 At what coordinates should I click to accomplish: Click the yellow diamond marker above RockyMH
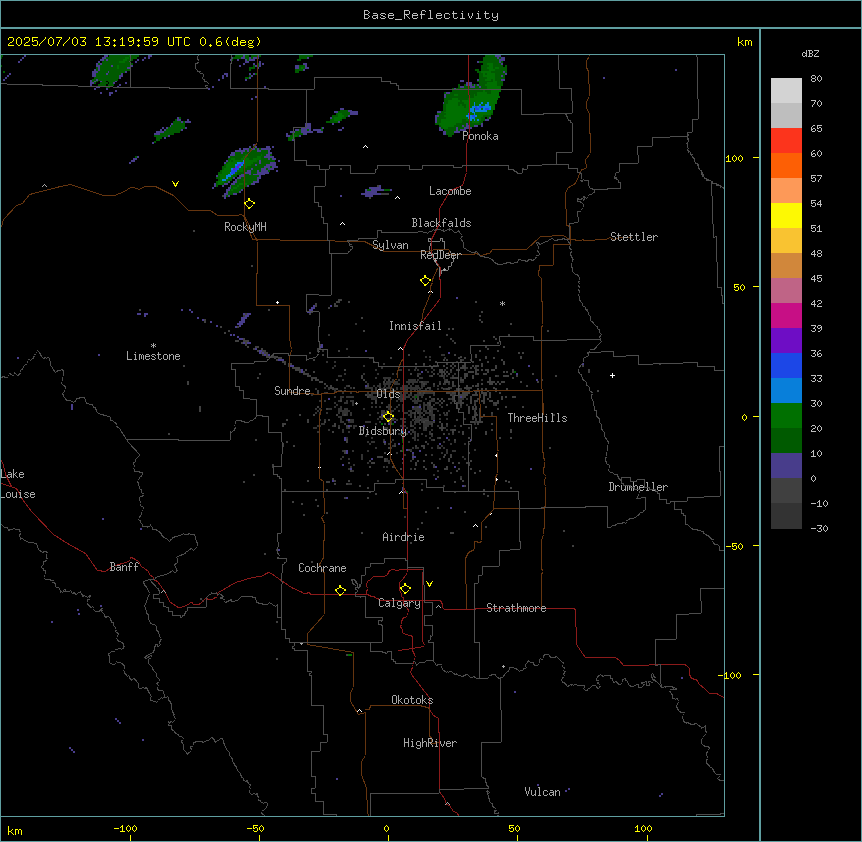(x=250, y=204)
